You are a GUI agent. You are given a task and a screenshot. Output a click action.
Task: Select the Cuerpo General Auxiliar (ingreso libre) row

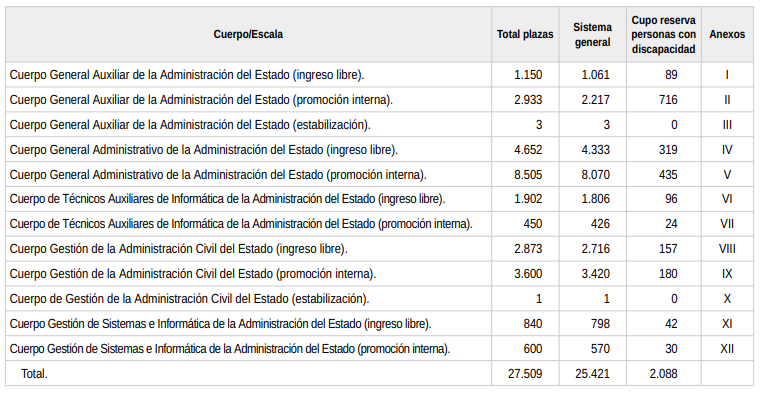(x=380, y=75)
